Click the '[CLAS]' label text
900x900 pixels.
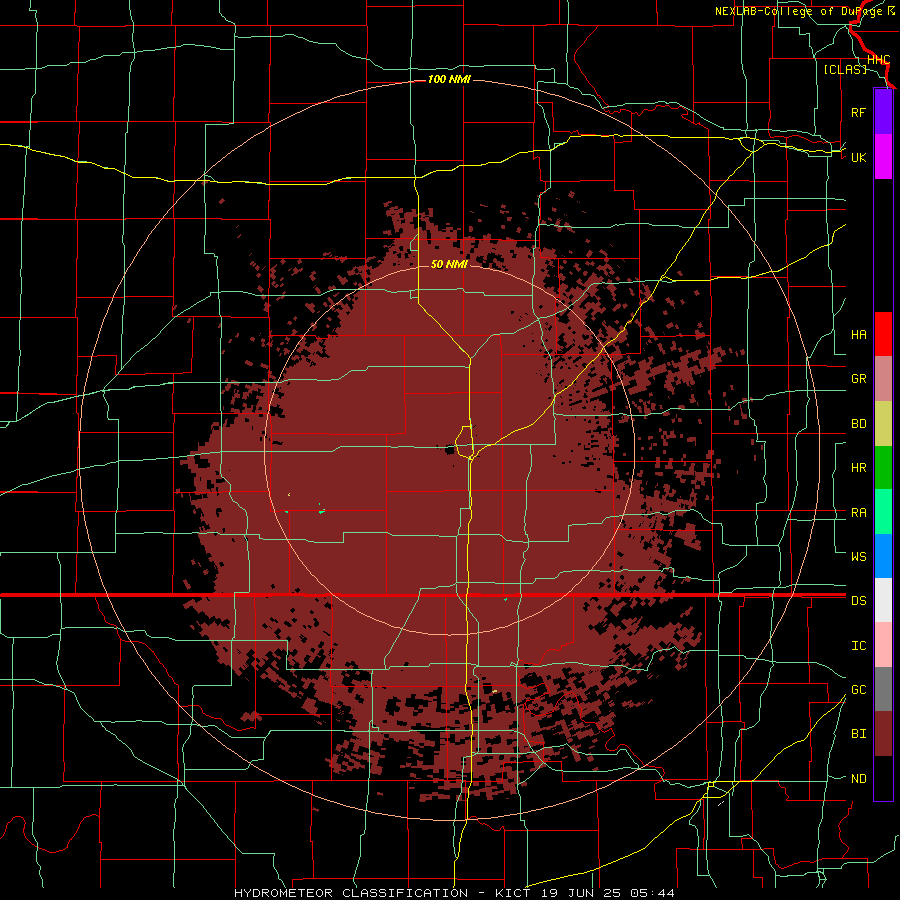[845, 69]
